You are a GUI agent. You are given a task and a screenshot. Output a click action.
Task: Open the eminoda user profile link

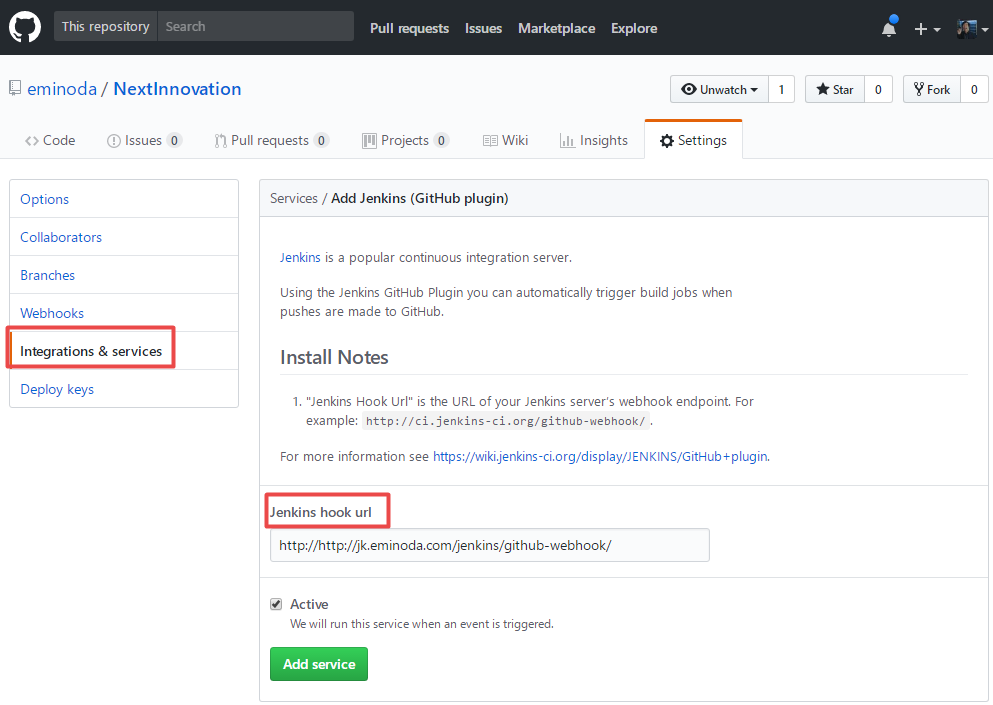[x=62, y=89]
